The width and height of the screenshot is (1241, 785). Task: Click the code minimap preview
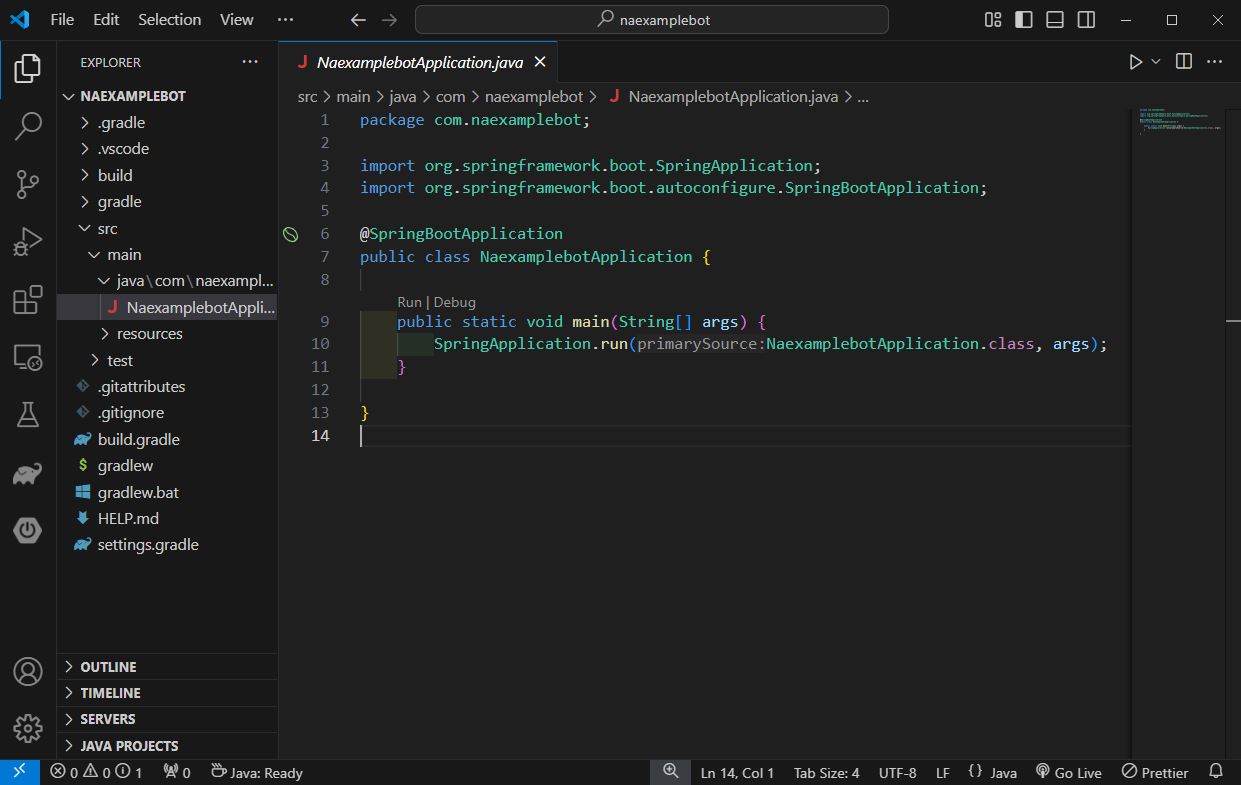point(1180,122)
